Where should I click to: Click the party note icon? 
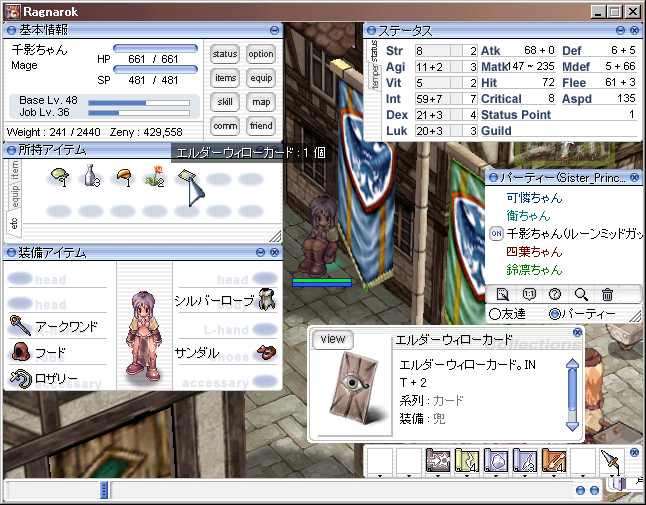coord(503,294)
